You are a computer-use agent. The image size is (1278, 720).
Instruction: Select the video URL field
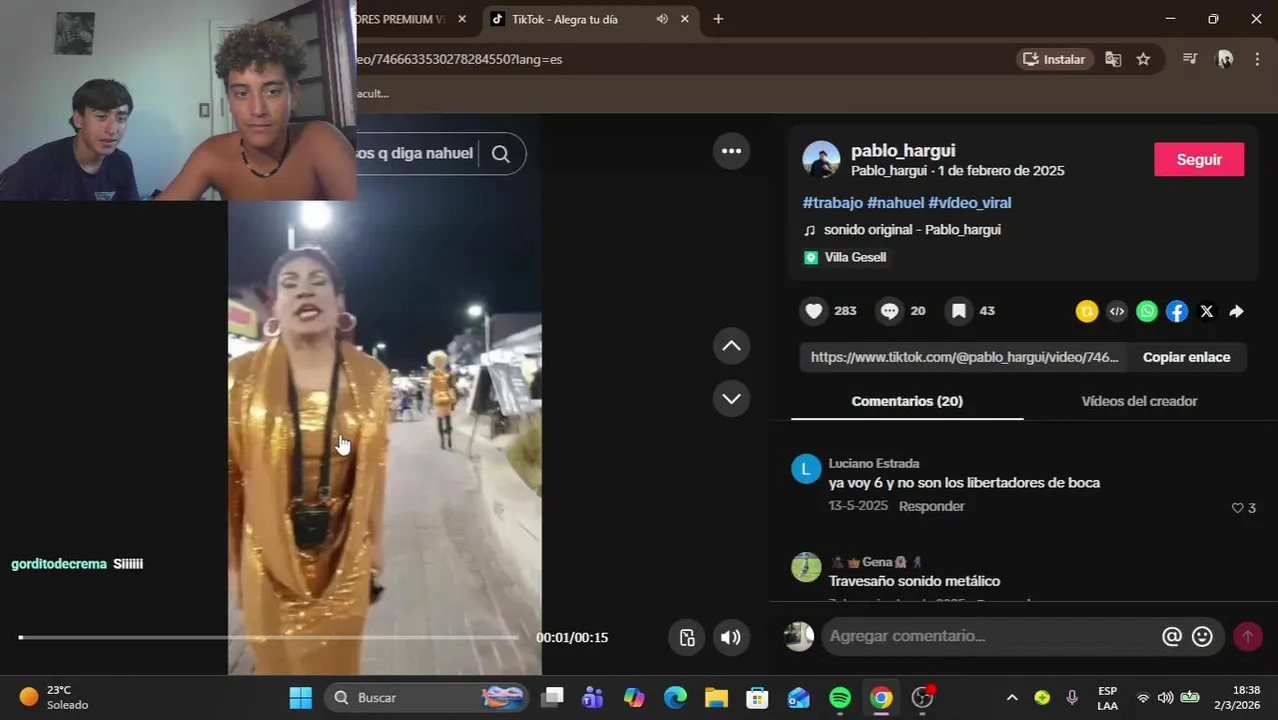point(964,357)
